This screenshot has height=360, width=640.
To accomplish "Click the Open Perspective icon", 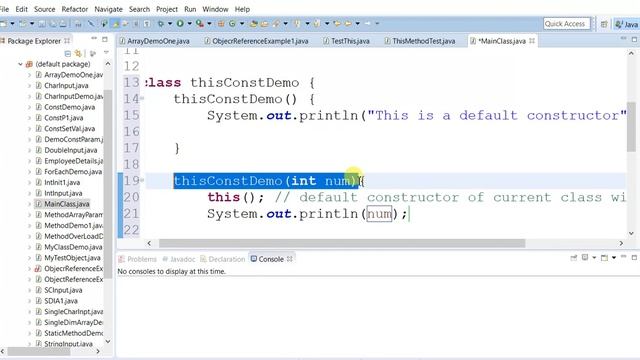I will click(x=604, y=24).
